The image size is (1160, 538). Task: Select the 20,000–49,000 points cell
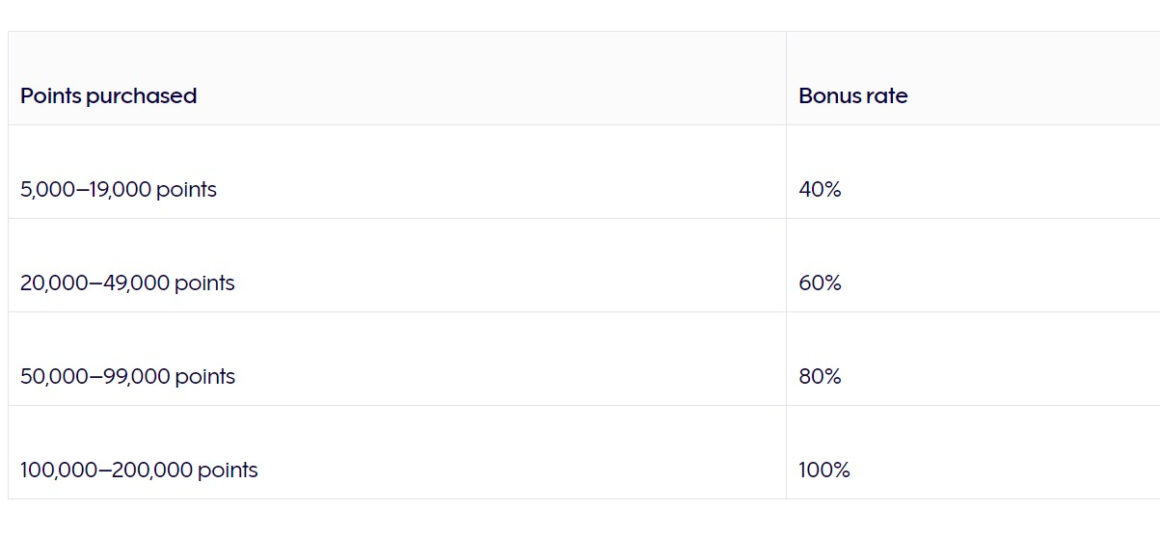[x=397, y=265]
